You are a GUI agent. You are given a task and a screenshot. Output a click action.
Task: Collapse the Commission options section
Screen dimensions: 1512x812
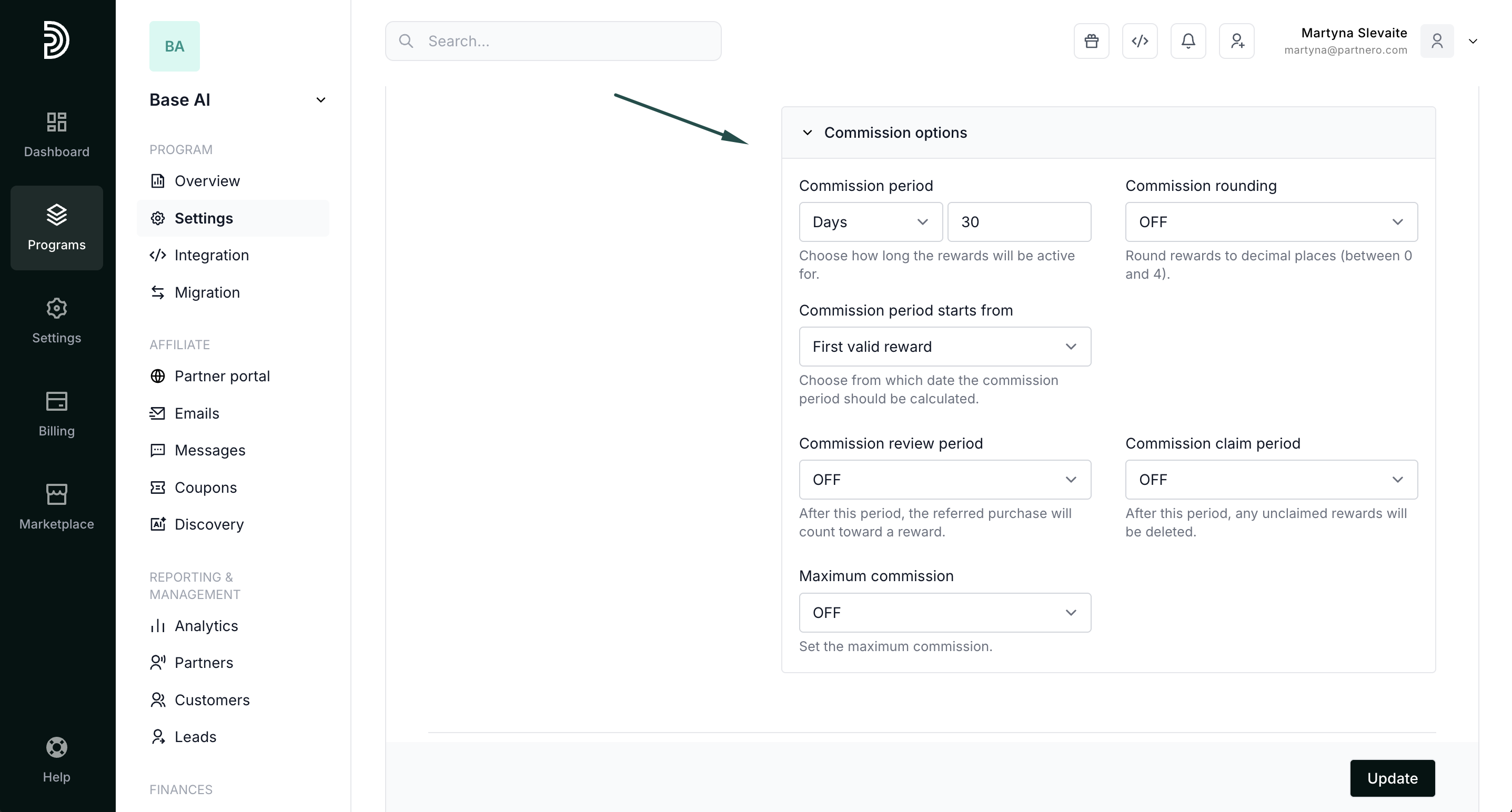(x=807, y=133)
